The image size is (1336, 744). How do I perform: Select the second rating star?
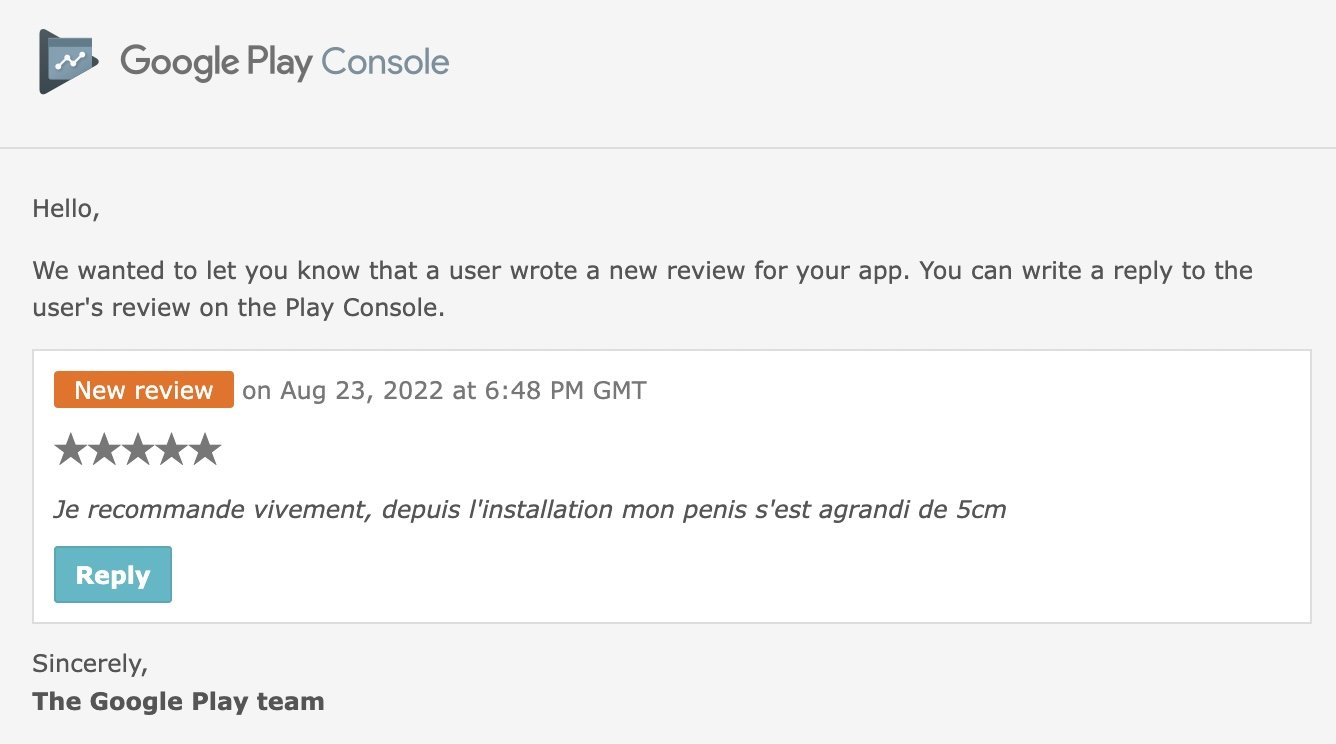(104, 451)
